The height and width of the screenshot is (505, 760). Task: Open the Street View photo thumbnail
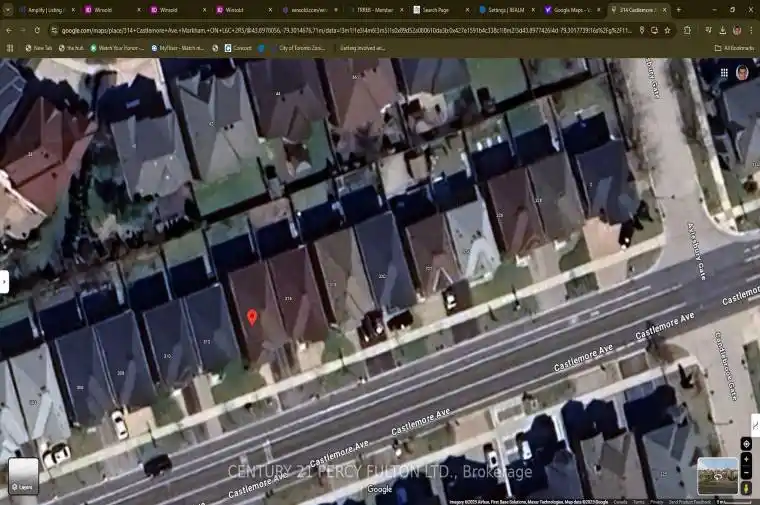717,476
